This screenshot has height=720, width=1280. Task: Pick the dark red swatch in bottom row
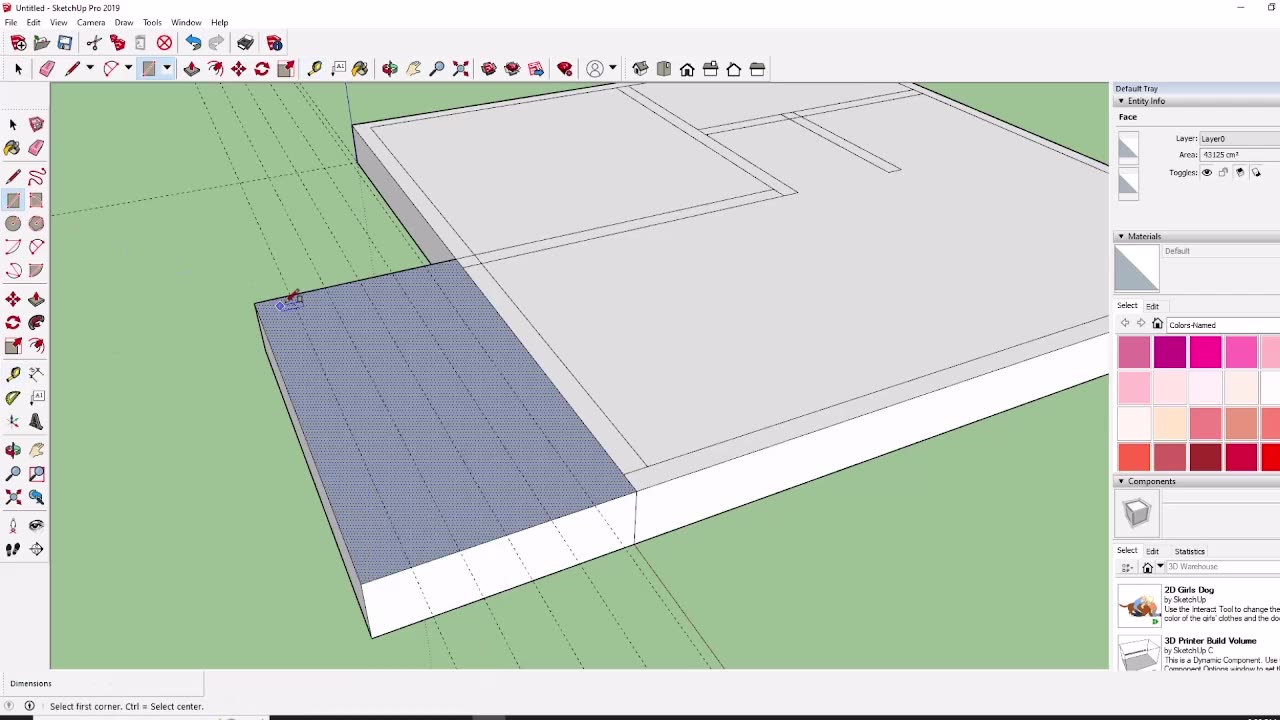click(x=1206, y=456)
